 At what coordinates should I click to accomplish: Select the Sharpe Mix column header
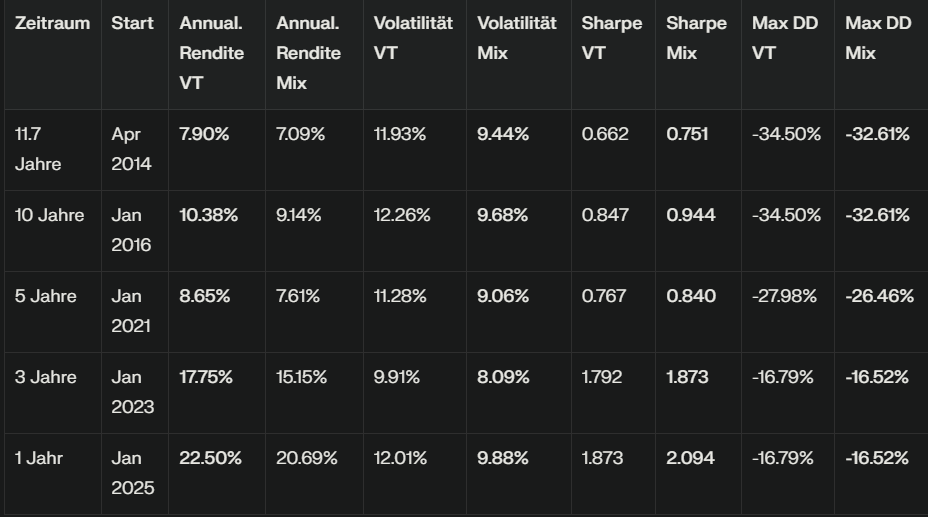[697, 38]
